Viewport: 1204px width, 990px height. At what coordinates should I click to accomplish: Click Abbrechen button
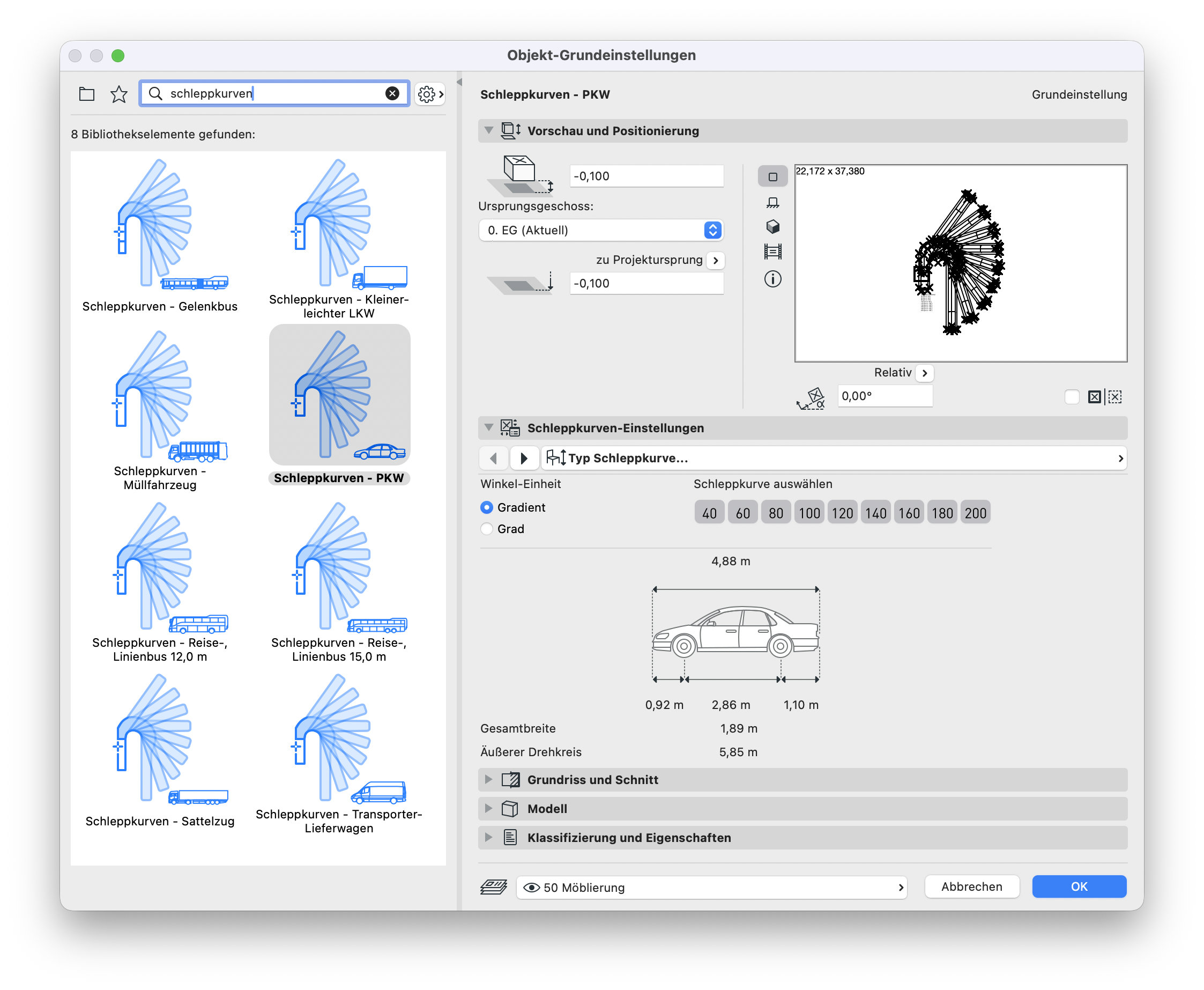click(x=971, y=887)
